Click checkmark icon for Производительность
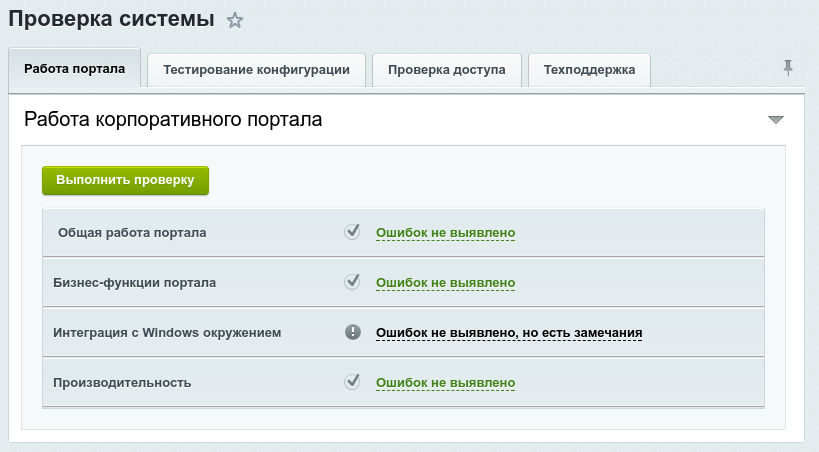Viewport: 819px width, 452px height. [x=353, y=382]
